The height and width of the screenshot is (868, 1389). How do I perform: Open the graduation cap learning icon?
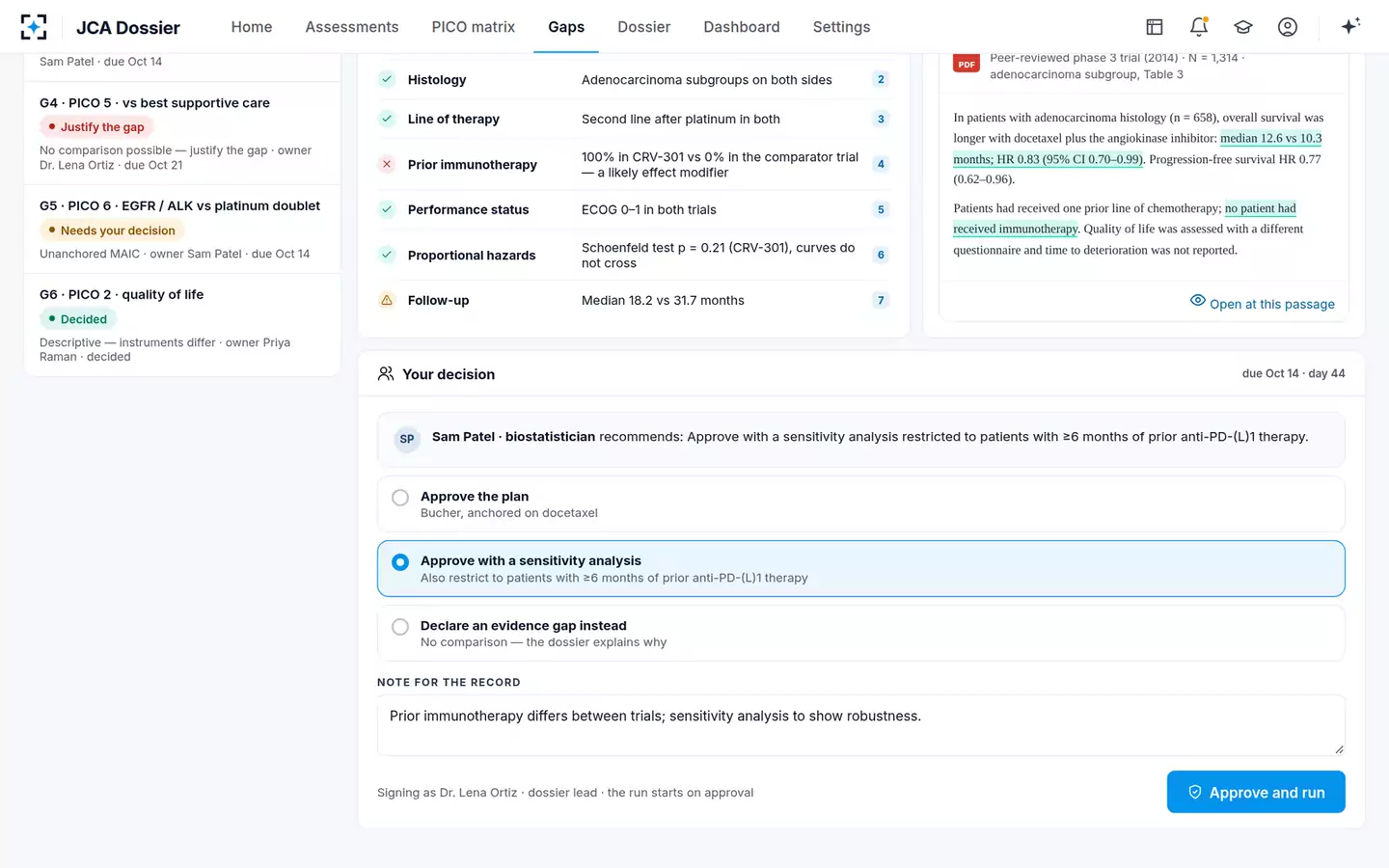(1243, 27)
